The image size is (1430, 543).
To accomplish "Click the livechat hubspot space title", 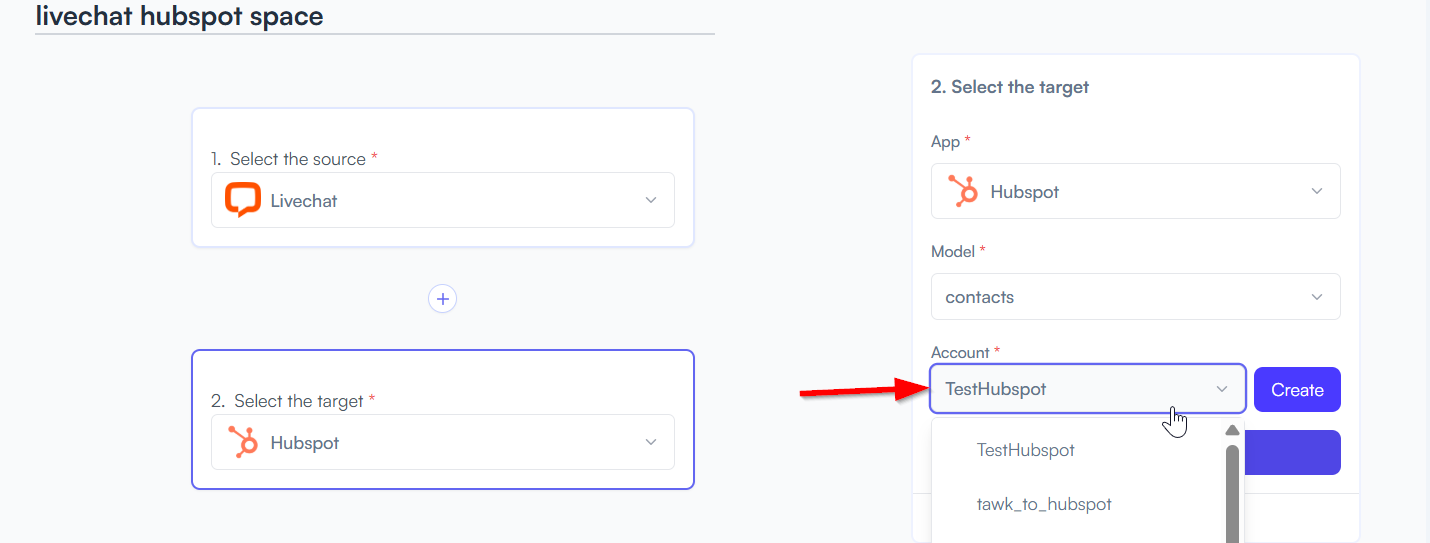I will 179,16.
